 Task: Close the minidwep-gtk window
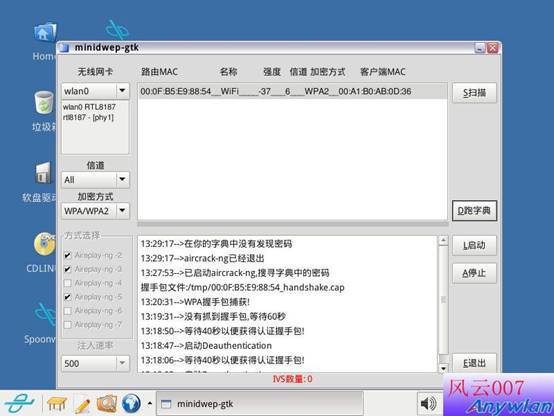[493, 48]
